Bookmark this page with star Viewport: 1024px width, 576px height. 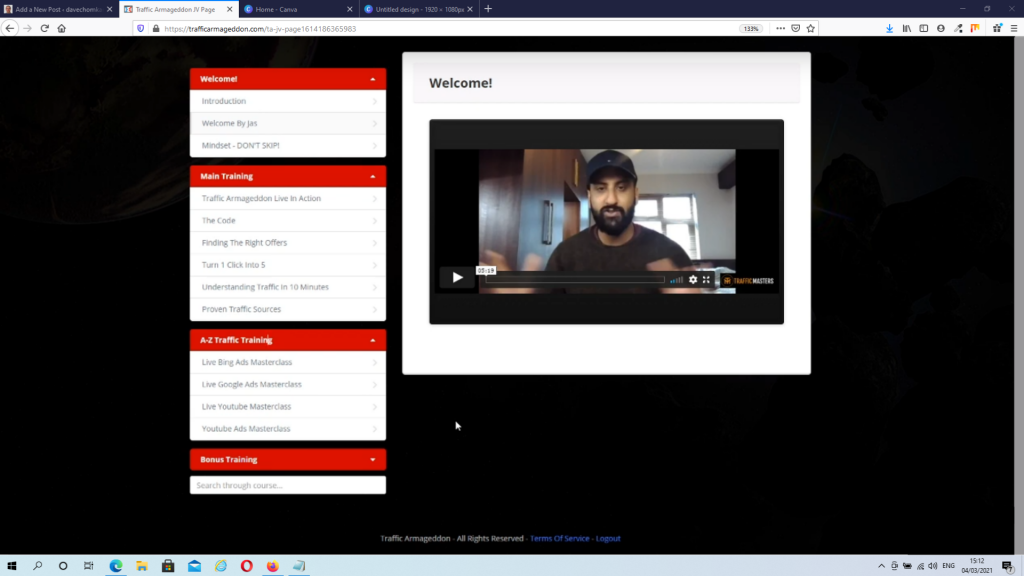tap(810, 29)
